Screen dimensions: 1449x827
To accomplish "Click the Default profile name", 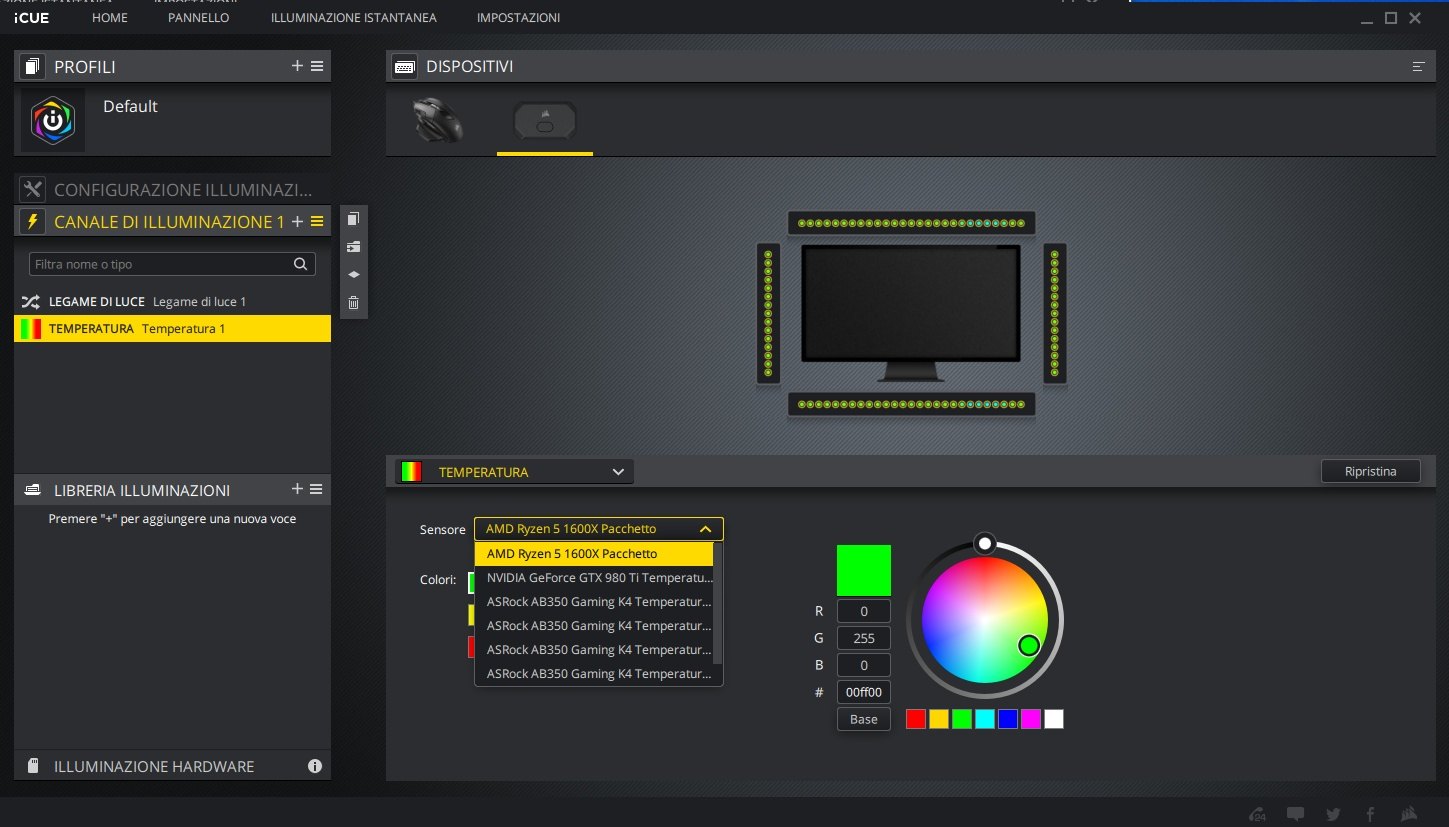I will click(130, 106).
